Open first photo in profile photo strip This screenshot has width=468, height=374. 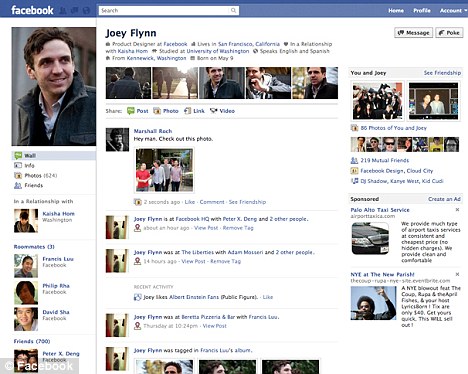[128, 83]
